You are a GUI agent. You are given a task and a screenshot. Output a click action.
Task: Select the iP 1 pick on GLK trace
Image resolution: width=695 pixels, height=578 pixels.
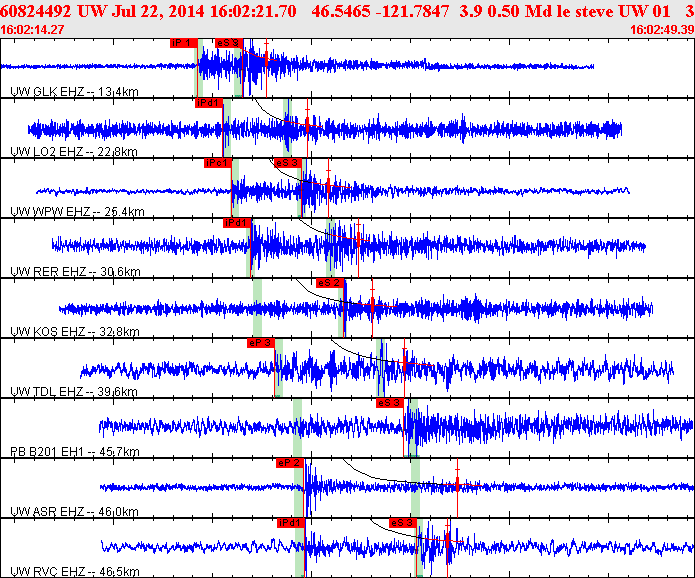pyautogui.click(x=184, y=43)
